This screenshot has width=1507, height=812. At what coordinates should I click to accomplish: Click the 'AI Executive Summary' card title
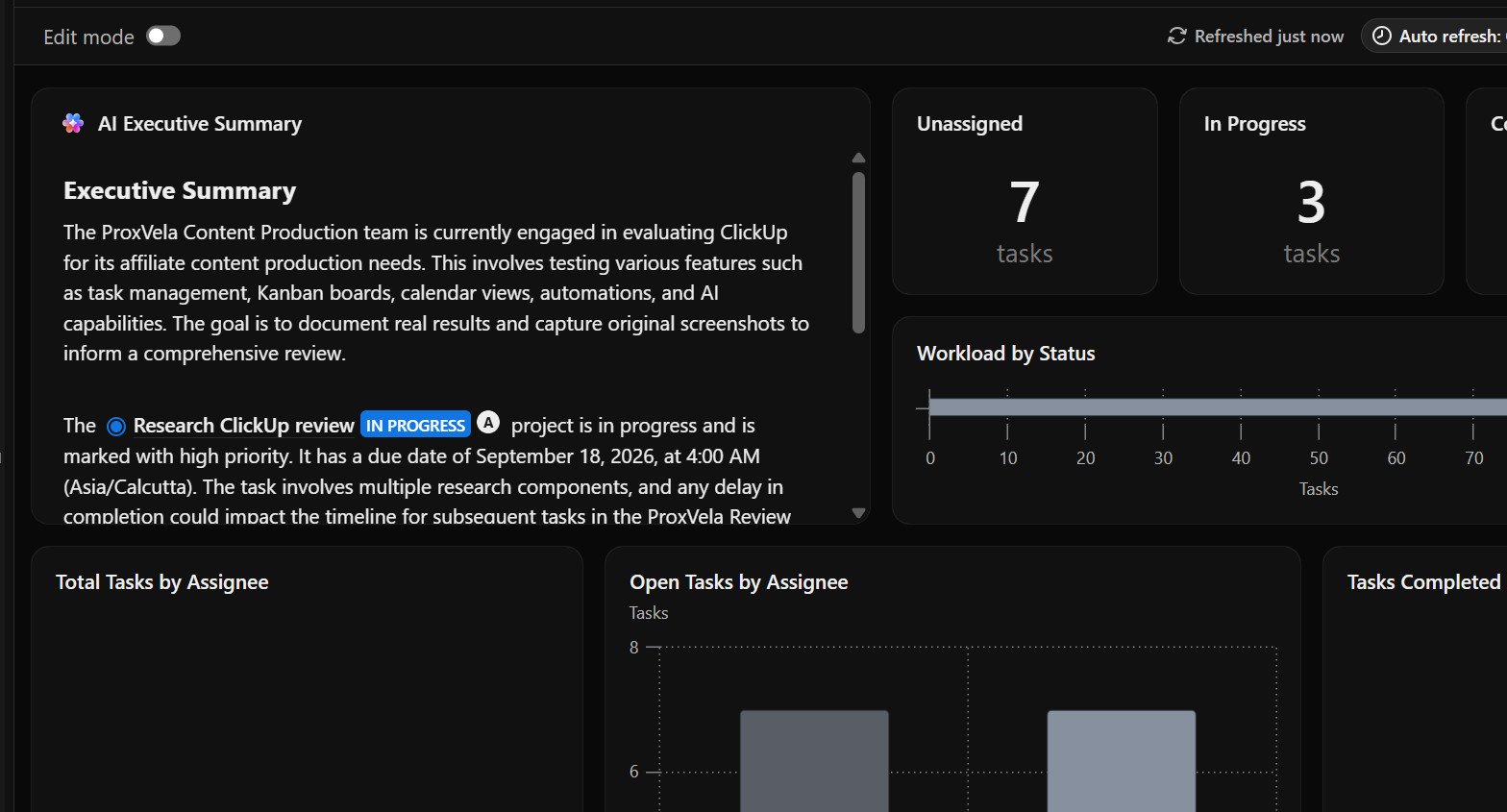point(200,124)
